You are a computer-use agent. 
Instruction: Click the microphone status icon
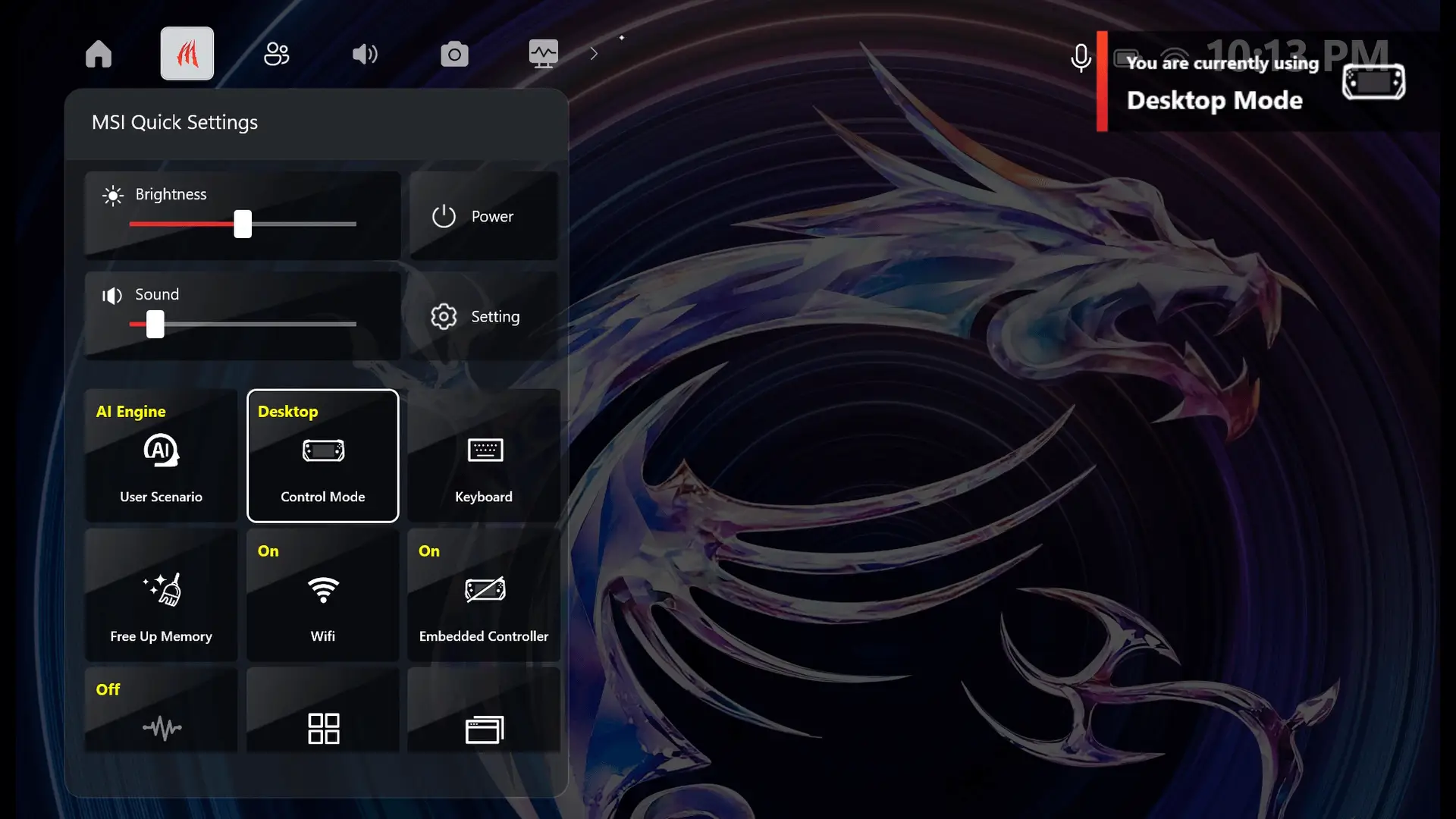point(1081,58)
